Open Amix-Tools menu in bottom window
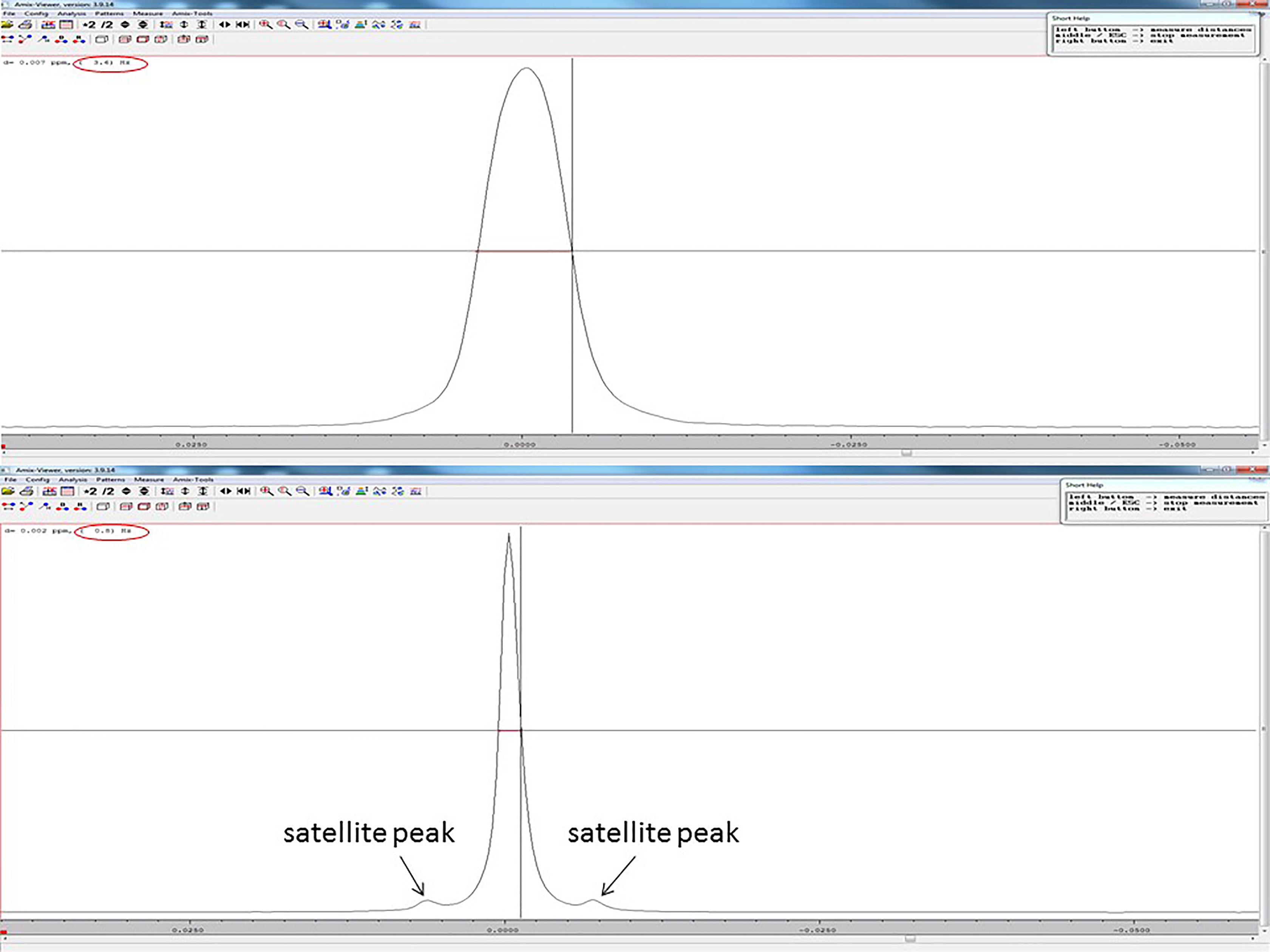This screenshot has width=1270, height=952. coord(193,479)
